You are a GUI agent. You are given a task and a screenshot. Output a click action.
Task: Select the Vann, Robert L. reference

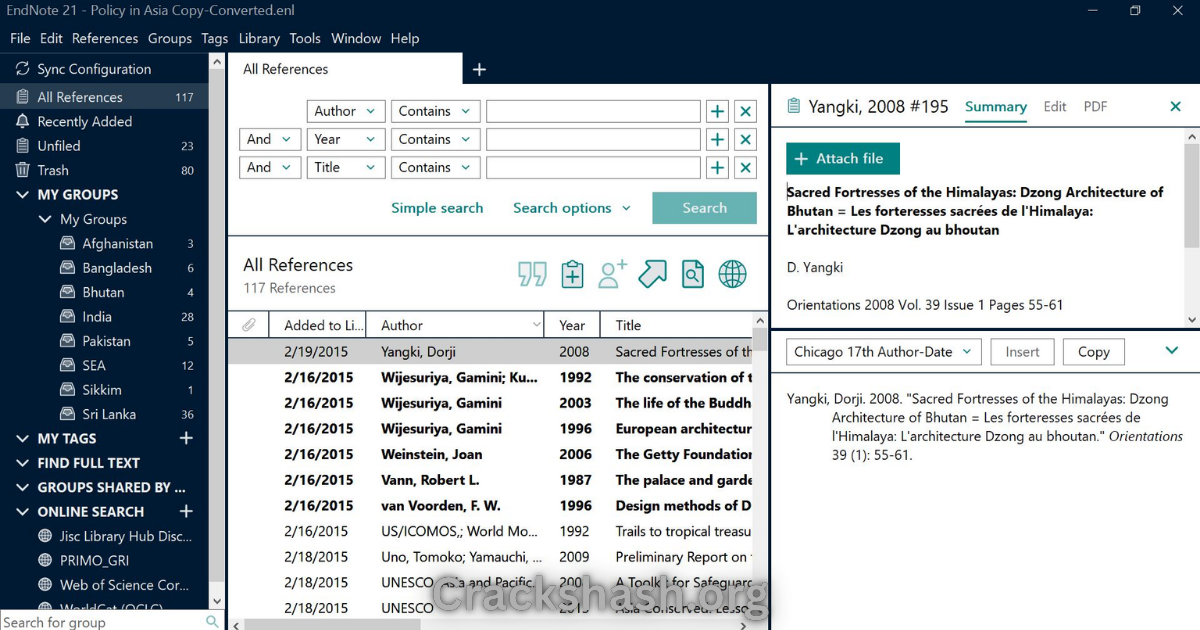(x=490, y=480)
